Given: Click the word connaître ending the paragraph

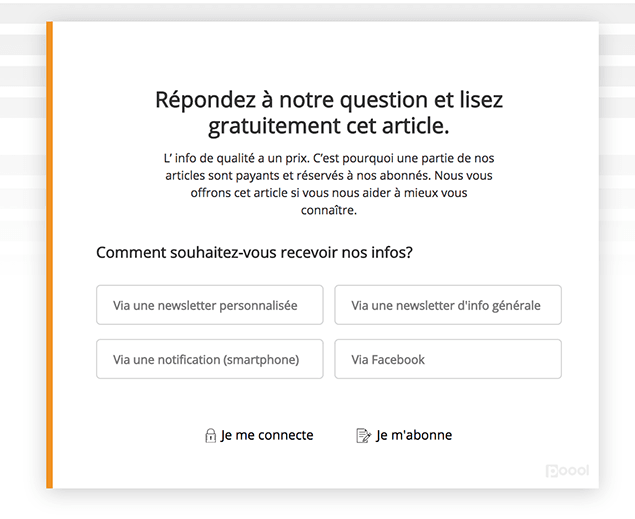Looking at the screenshot, I should click(329, 210).
